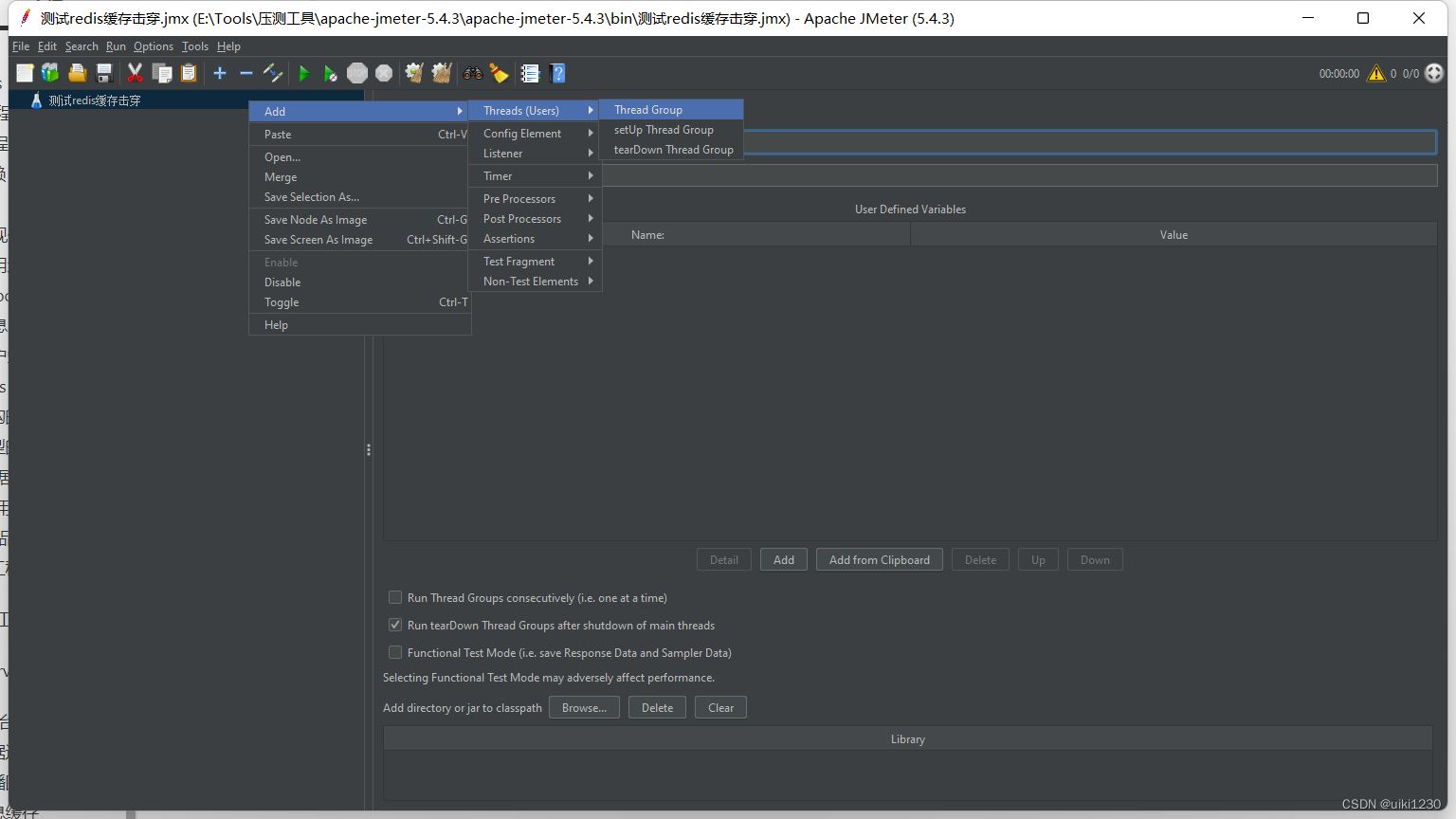Screen dimensions: 1456x819
Task: Click Add button under variables table
Action: coord(784,560)
